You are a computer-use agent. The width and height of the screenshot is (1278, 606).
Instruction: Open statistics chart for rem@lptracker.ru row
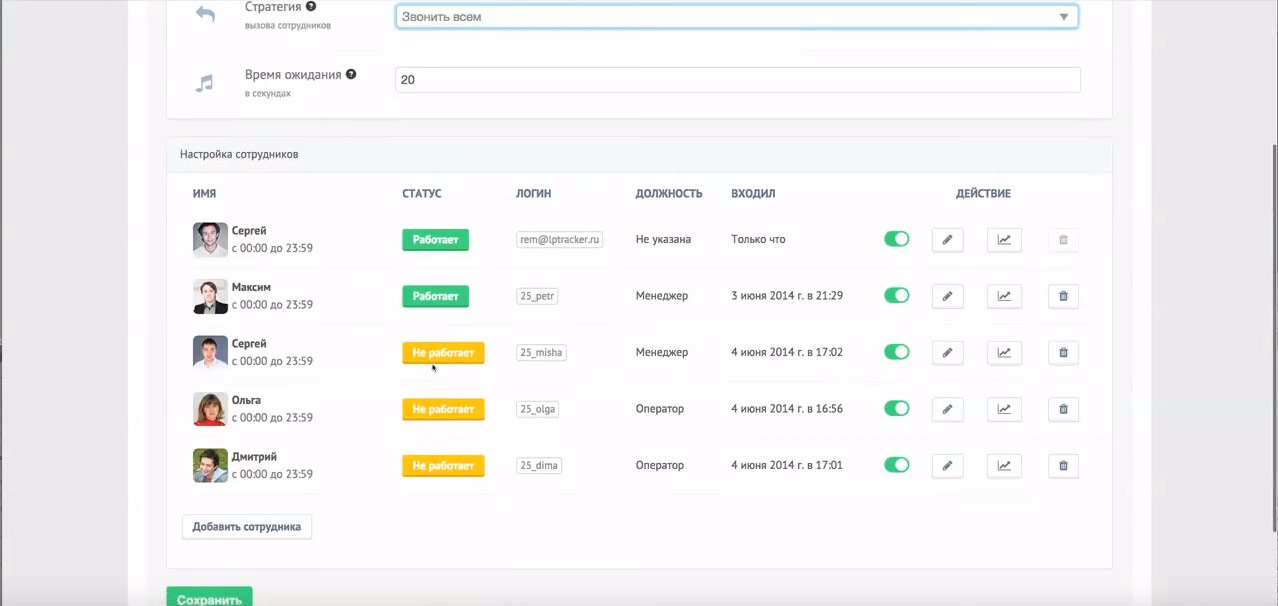(1004, 240)
